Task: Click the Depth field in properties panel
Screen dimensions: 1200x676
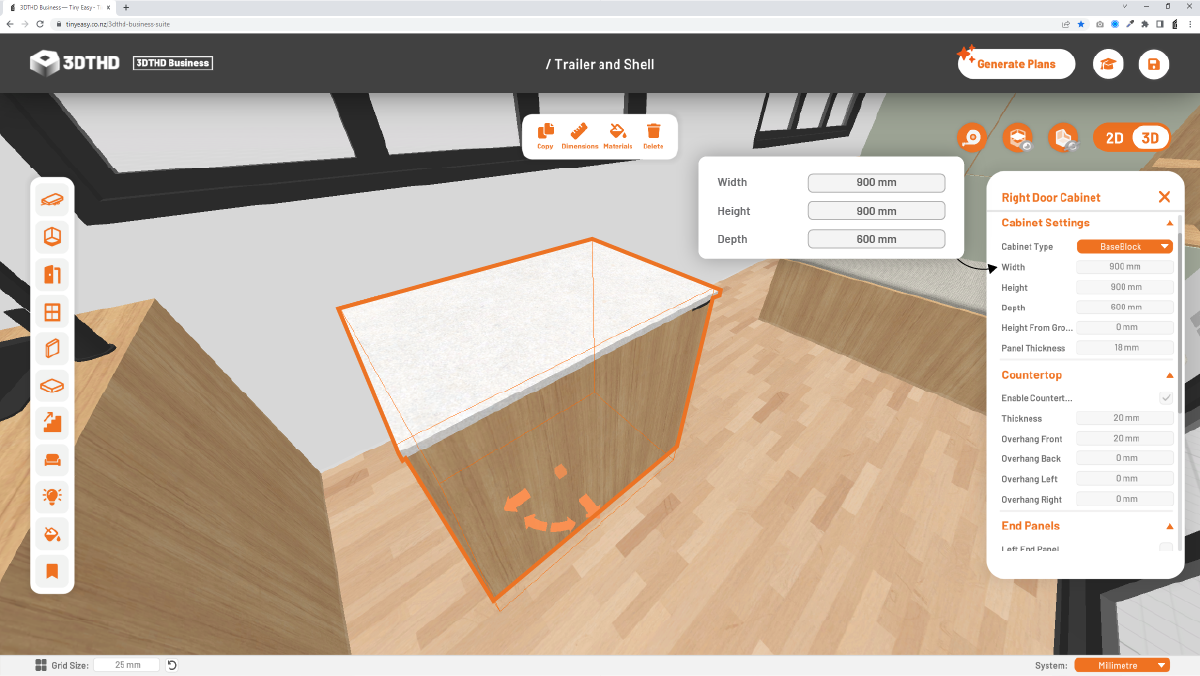Action: coord(1125,307)
